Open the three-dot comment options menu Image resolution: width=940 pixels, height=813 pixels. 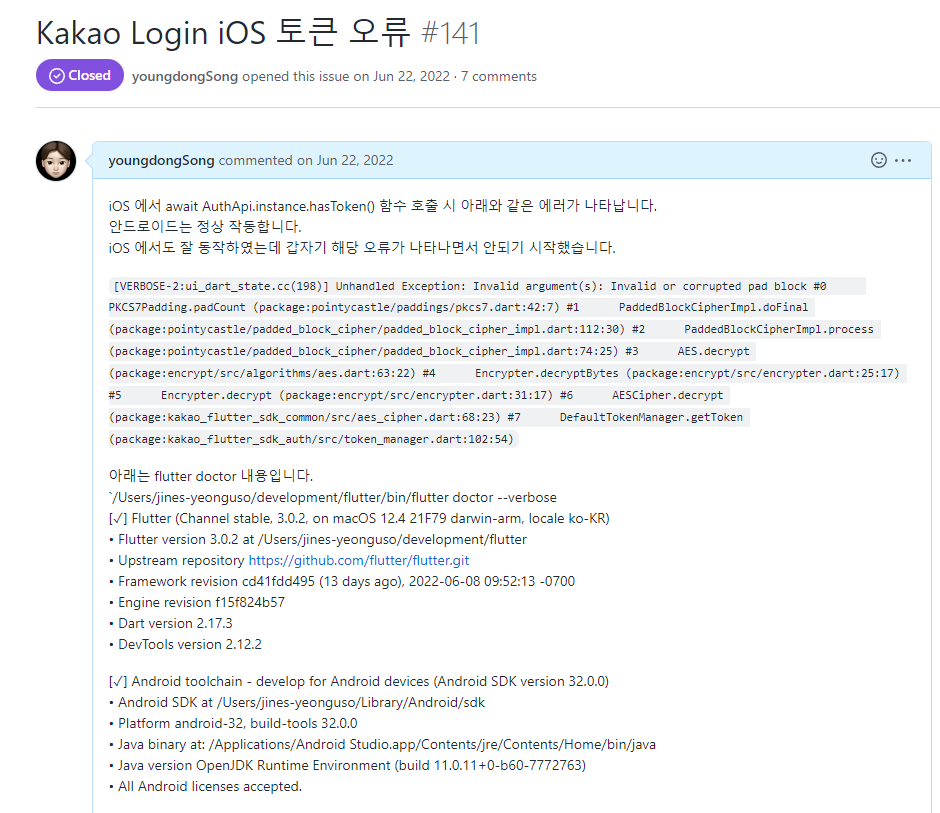(903, 160)
